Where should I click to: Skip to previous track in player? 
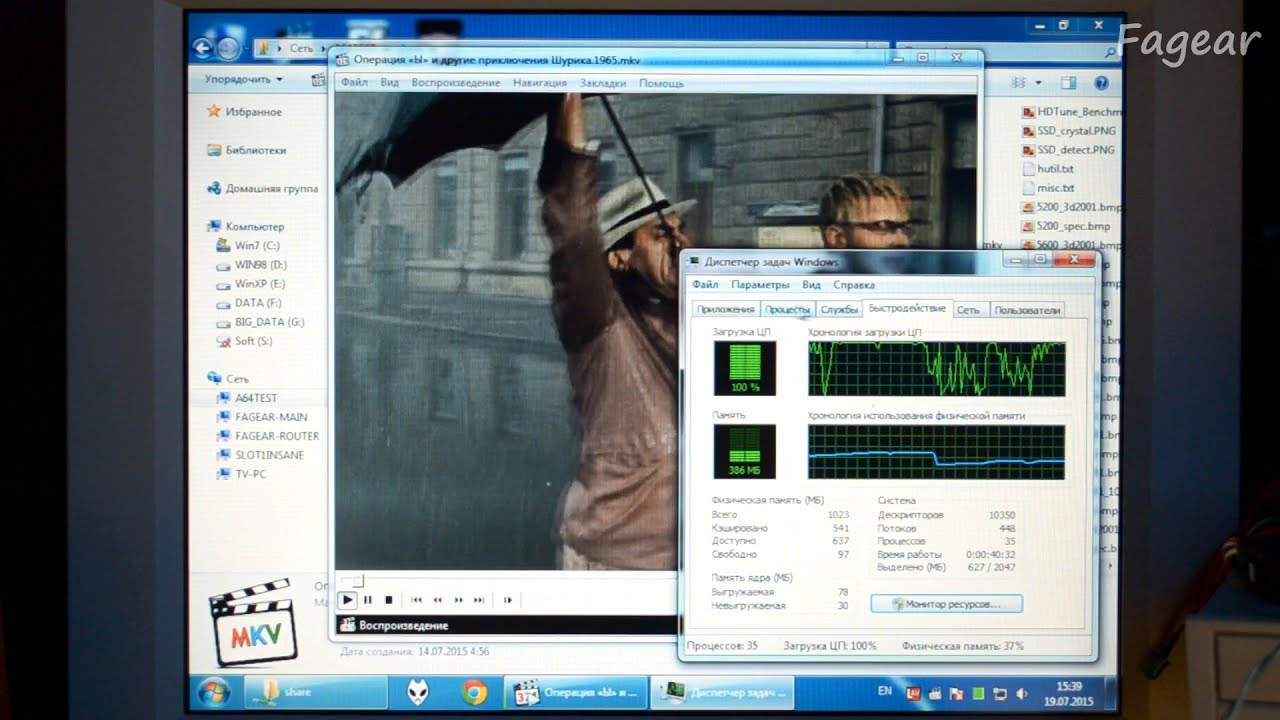pos(417,600)
